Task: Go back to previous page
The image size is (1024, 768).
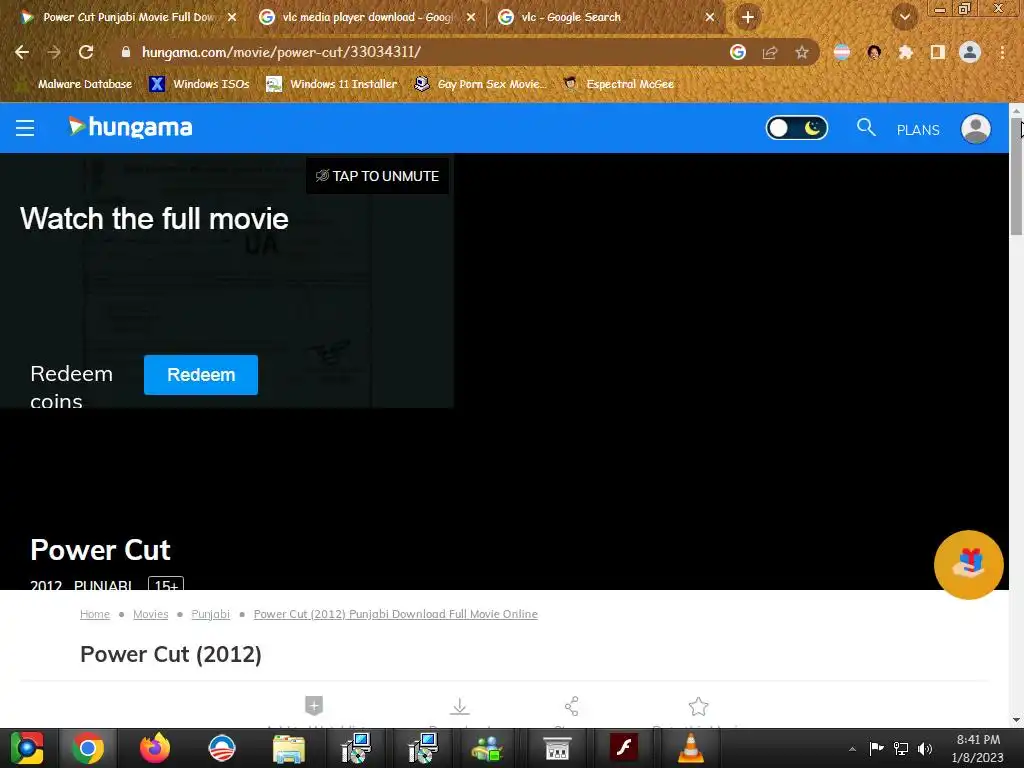Action: [22, 52]
